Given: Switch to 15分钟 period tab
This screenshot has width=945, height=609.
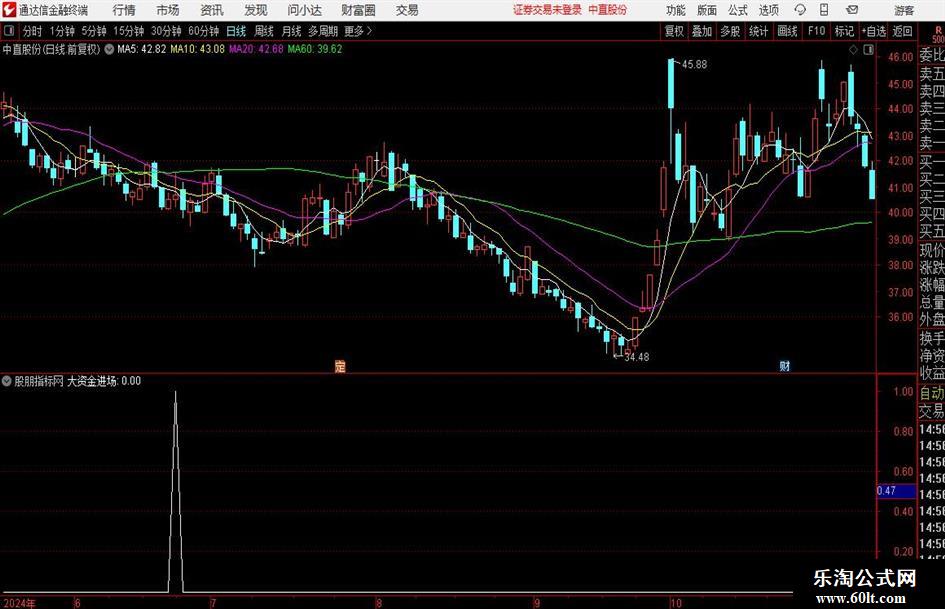Looking at the screenshot, I should [x=129, y=31].
